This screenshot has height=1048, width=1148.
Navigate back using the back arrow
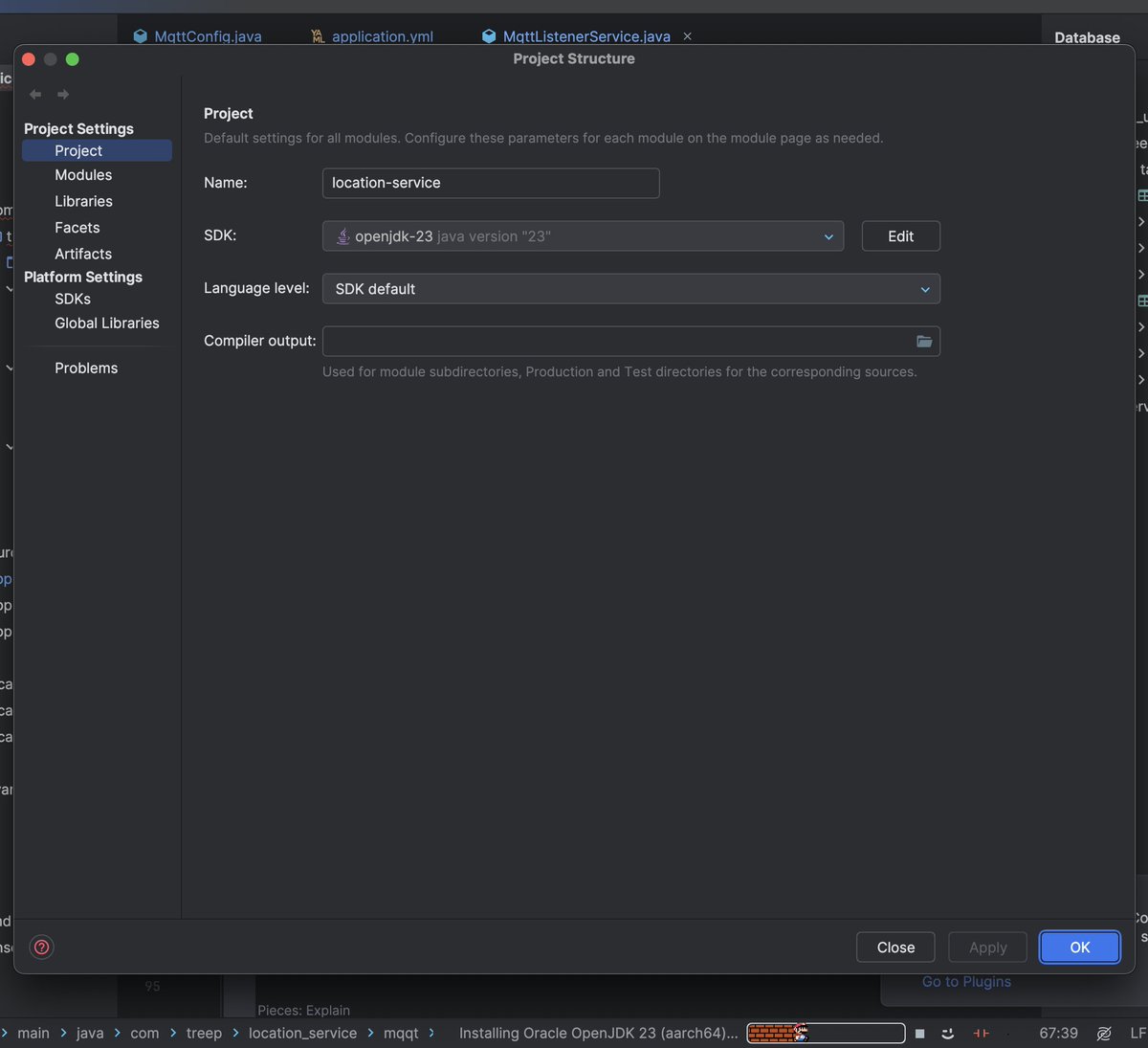coord(34,94)
